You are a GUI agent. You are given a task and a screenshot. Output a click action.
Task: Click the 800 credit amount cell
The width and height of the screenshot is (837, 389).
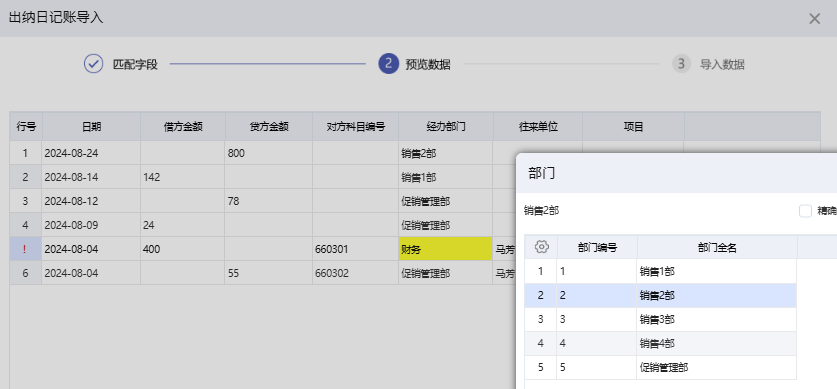pyautogui.click(x=269, y=153)
